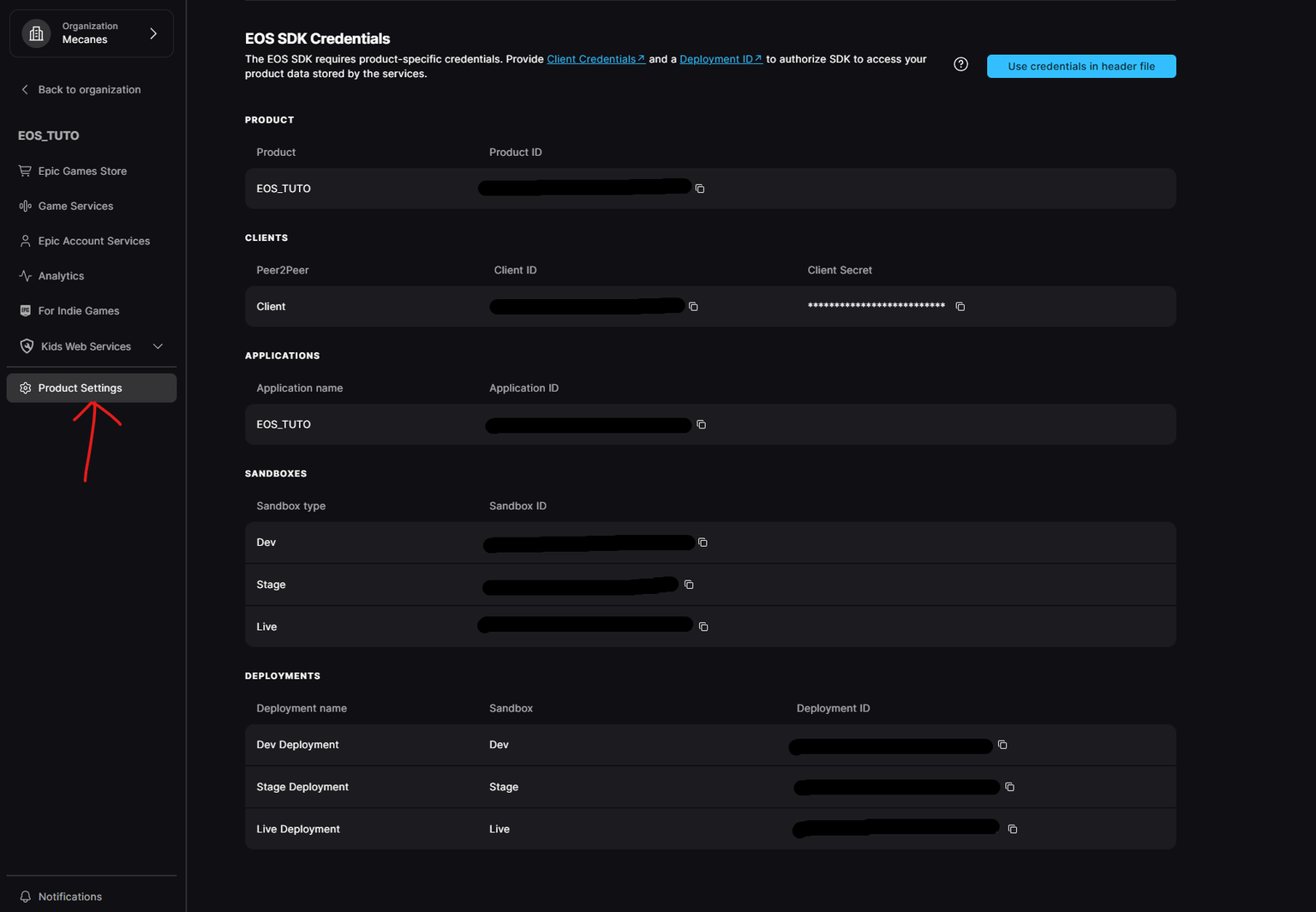The width and height of the screenshot is (1316, 912).
Task: Copy the Live Deployment ID
Action: point(1012,829)
